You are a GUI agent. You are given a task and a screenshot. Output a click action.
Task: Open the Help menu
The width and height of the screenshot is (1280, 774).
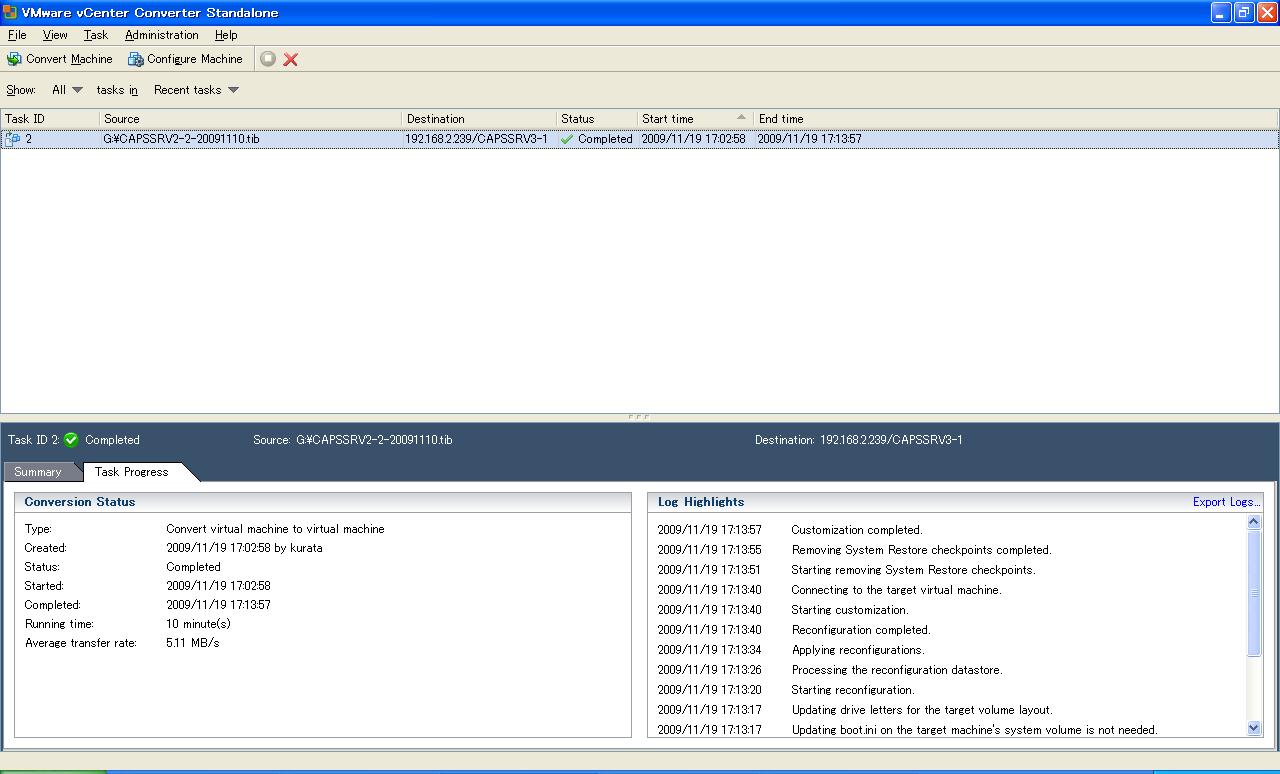(226, 35)
